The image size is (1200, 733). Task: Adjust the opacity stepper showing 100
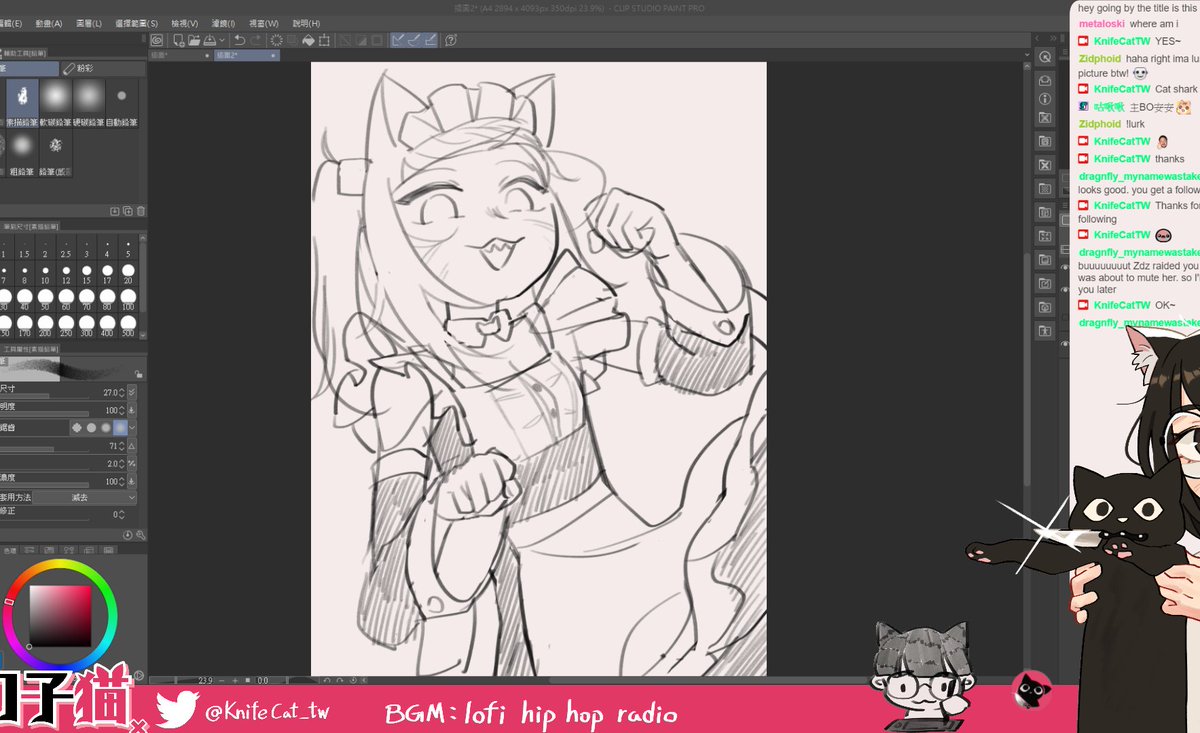122,410
